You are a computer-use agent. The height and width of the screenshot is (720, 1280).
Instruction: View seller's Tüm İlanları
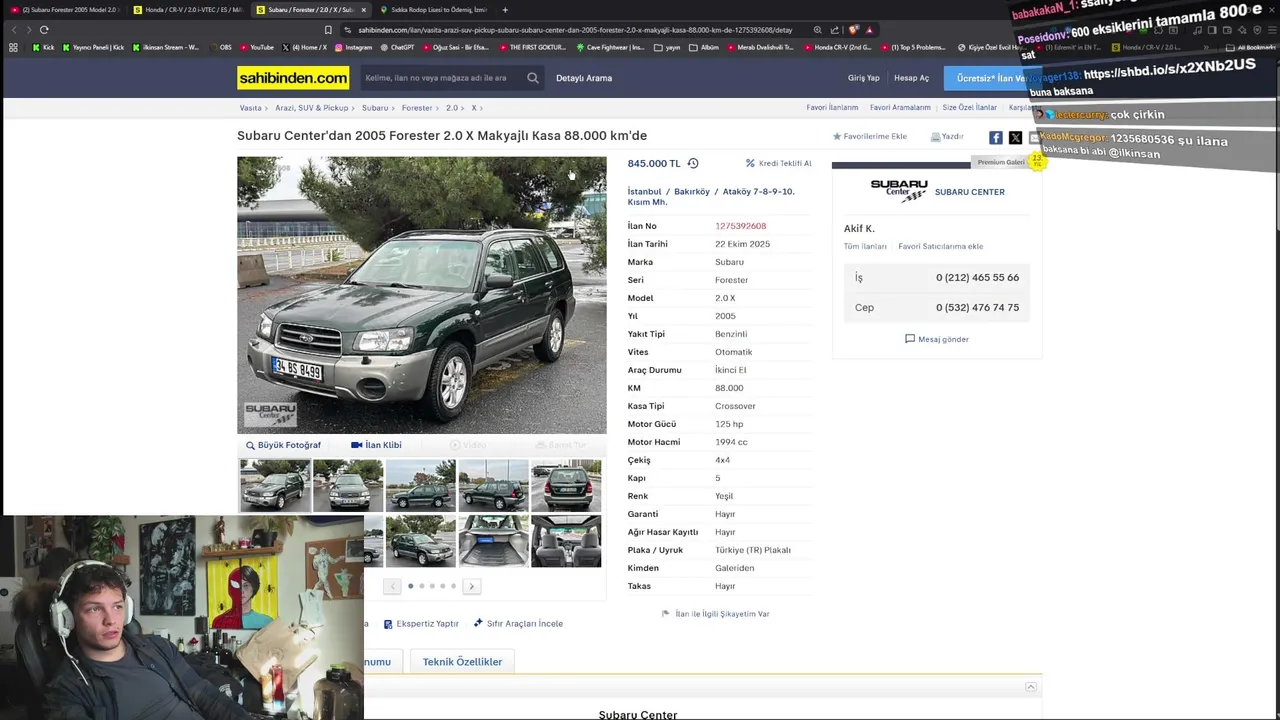pos(865,246)
